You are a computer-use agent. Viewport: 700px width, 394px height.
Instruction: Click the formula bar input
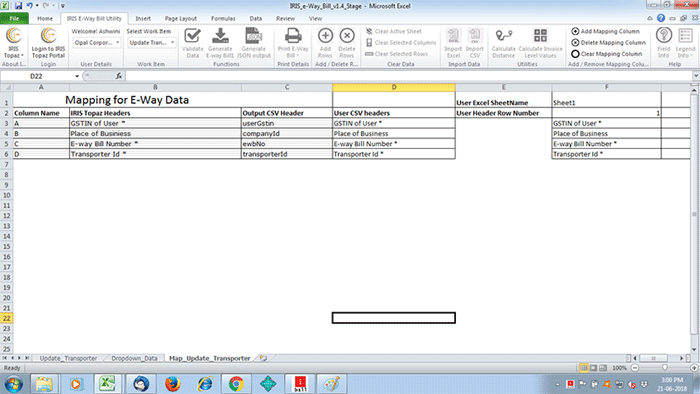click(408, 76)
